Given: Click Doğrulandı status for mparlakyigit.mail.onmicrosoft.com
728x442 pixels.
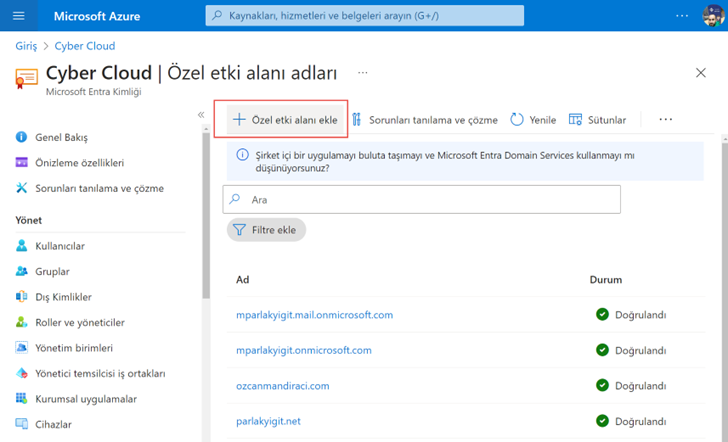Looking at the screenshot, I should [x=640, y=315].
